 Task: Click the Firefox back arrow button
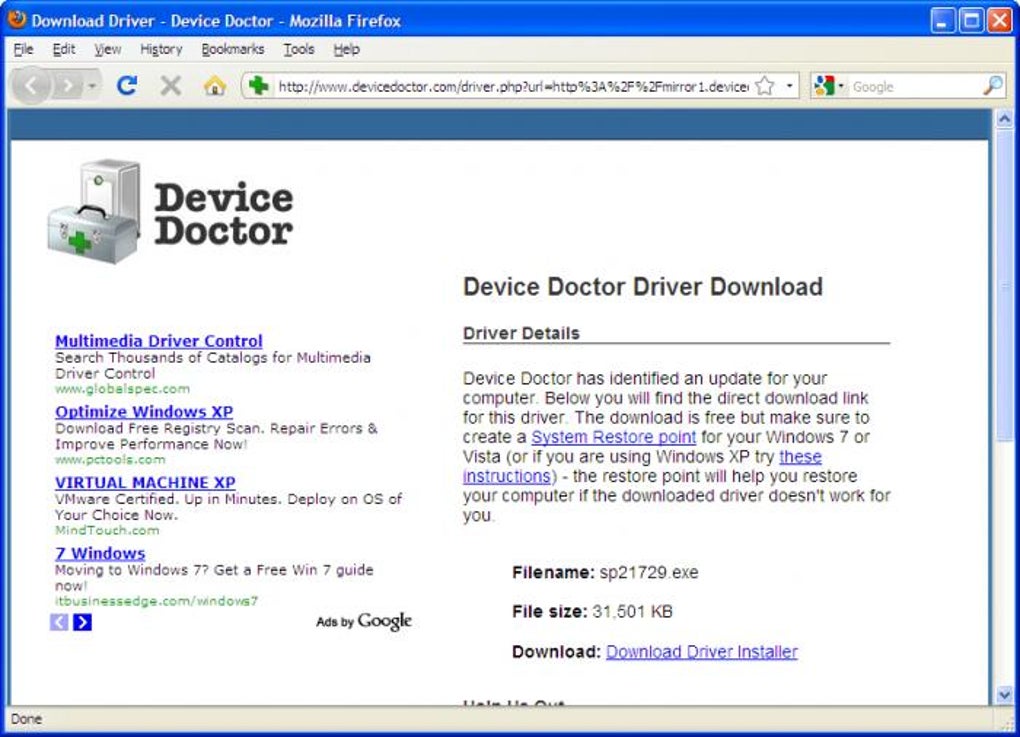pos(31,85)
